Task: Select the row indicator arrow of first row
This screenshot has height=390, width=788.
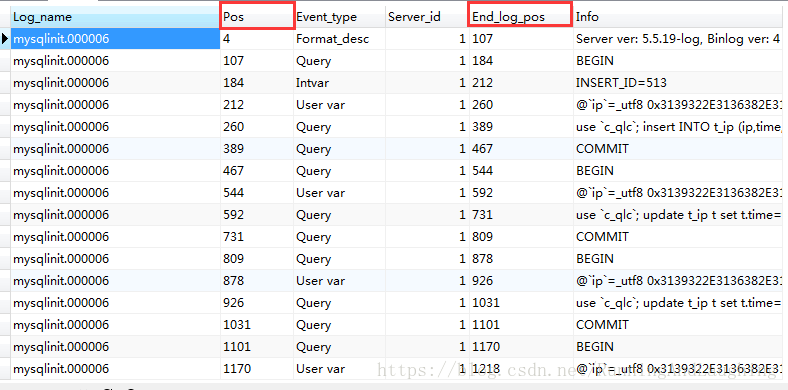Action: (x=5, y=39)
